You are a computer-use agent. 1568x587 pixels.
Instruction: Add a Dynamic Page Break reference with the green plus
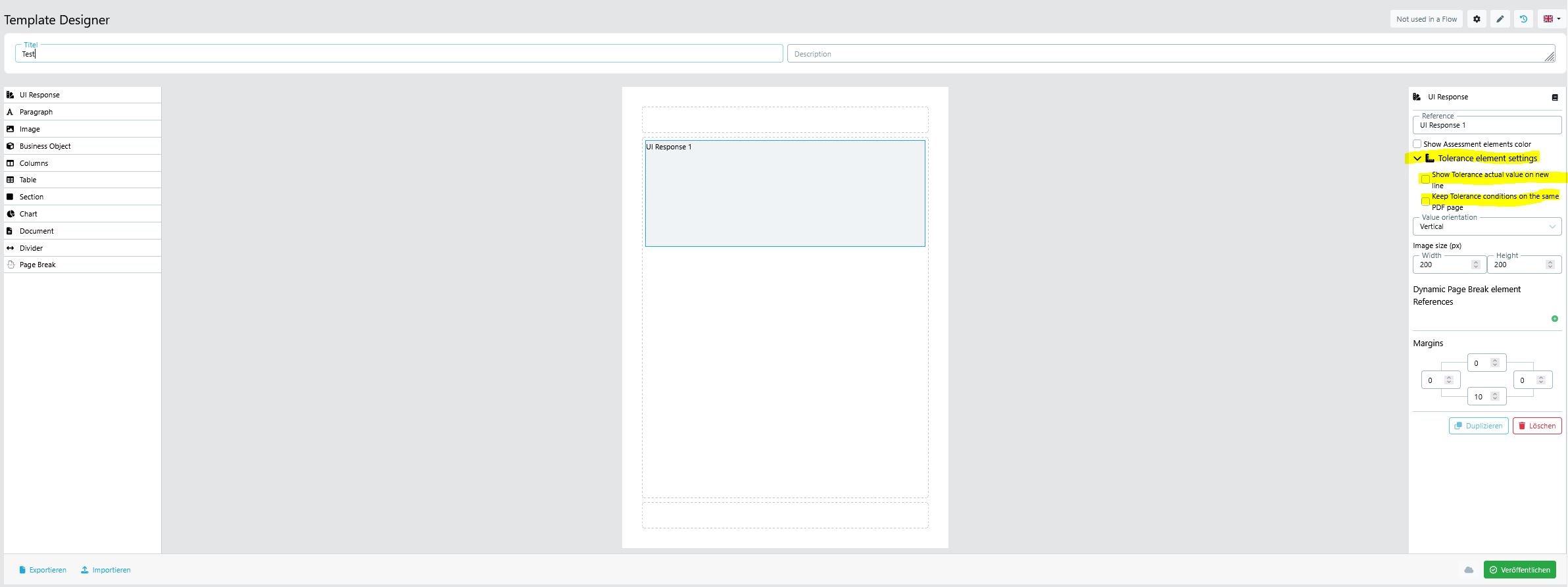(x=1555, y=319)
